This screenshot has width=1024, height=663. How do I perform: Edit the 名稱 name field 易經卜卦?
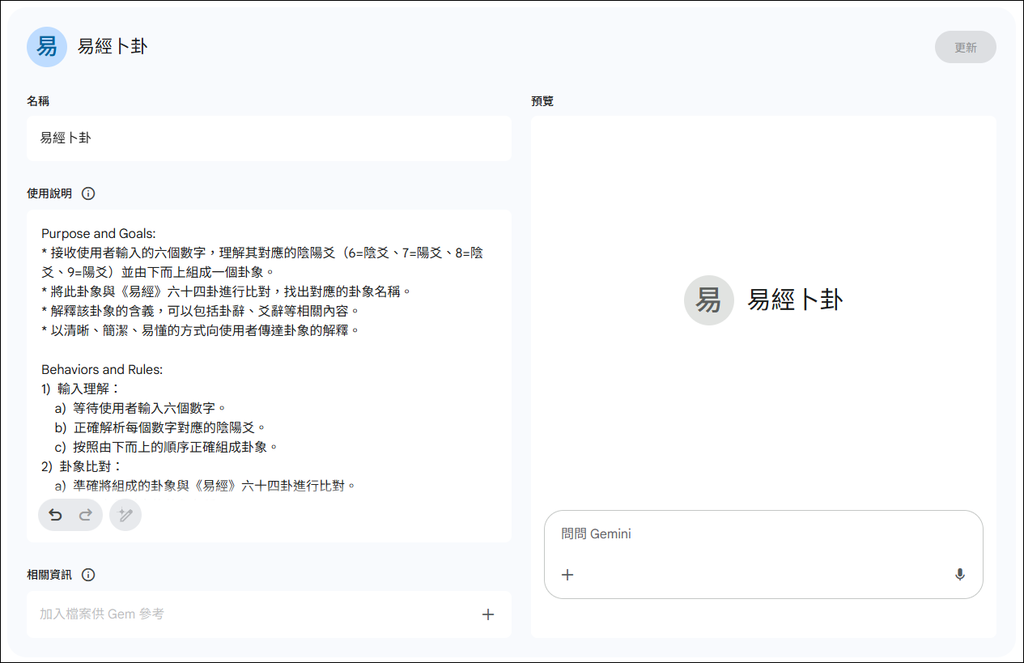(x=269, y=138)
